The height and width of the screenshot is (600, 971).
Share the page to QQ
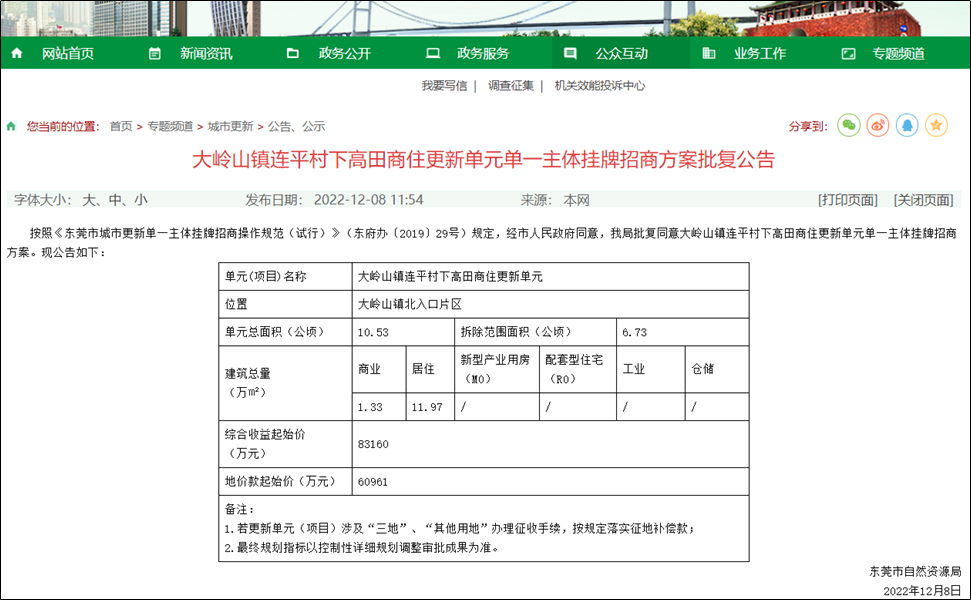point(907,126)
